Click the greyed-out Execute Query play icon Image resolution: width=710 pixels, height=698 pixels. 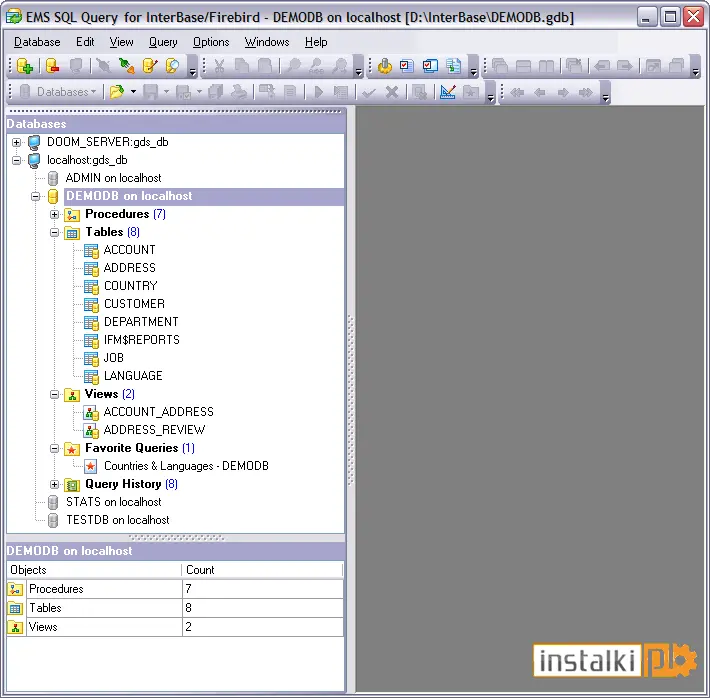(x=318, y=92)
